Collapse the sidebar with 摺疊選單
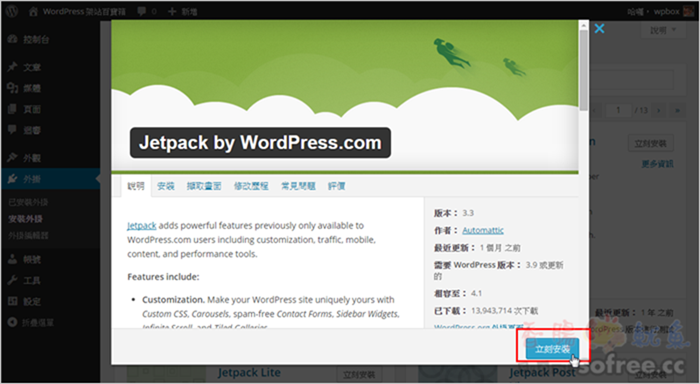 (30, 322)
